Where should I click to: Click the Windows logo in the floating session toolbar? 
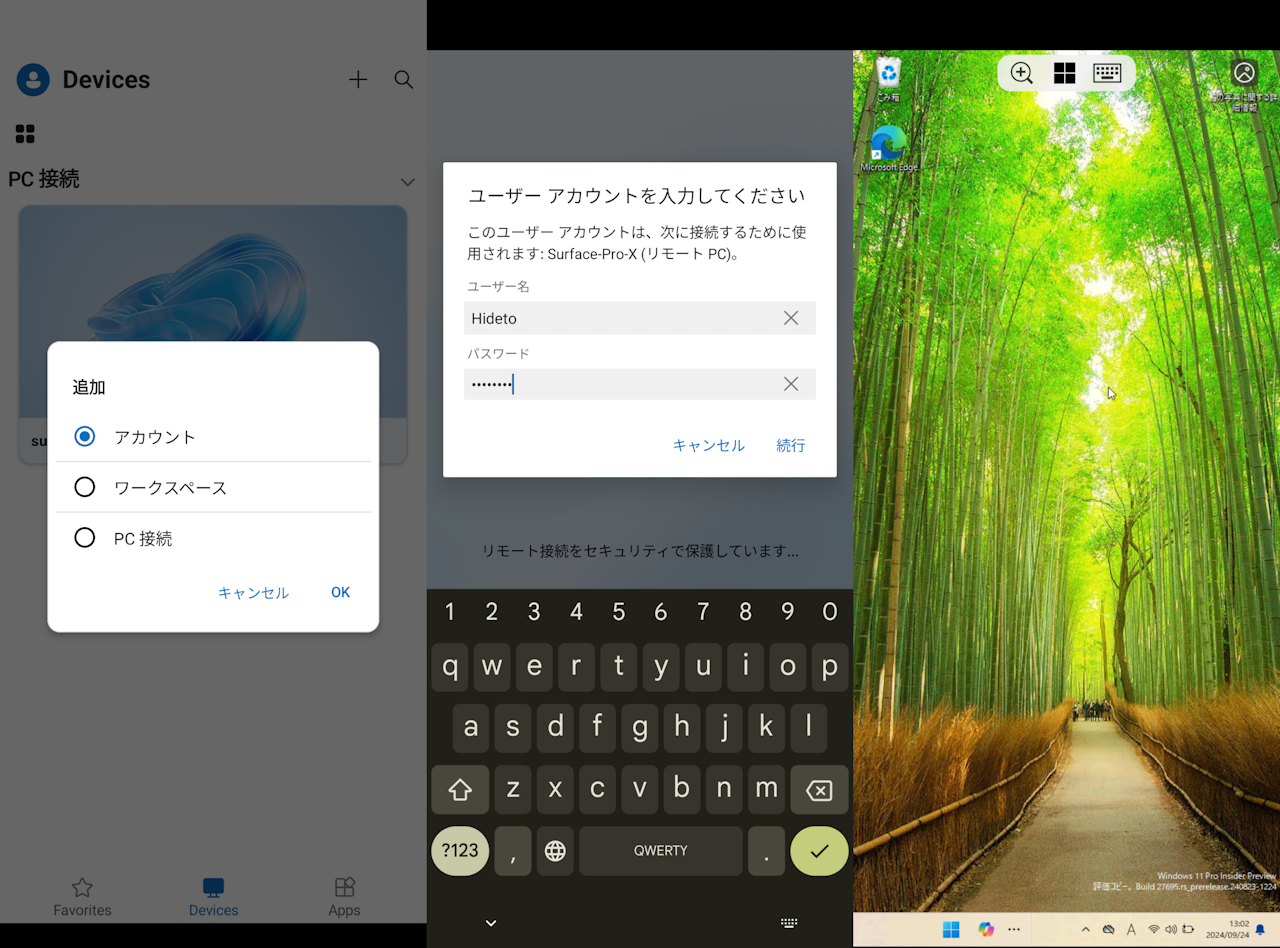click(x=1064, y=72)
